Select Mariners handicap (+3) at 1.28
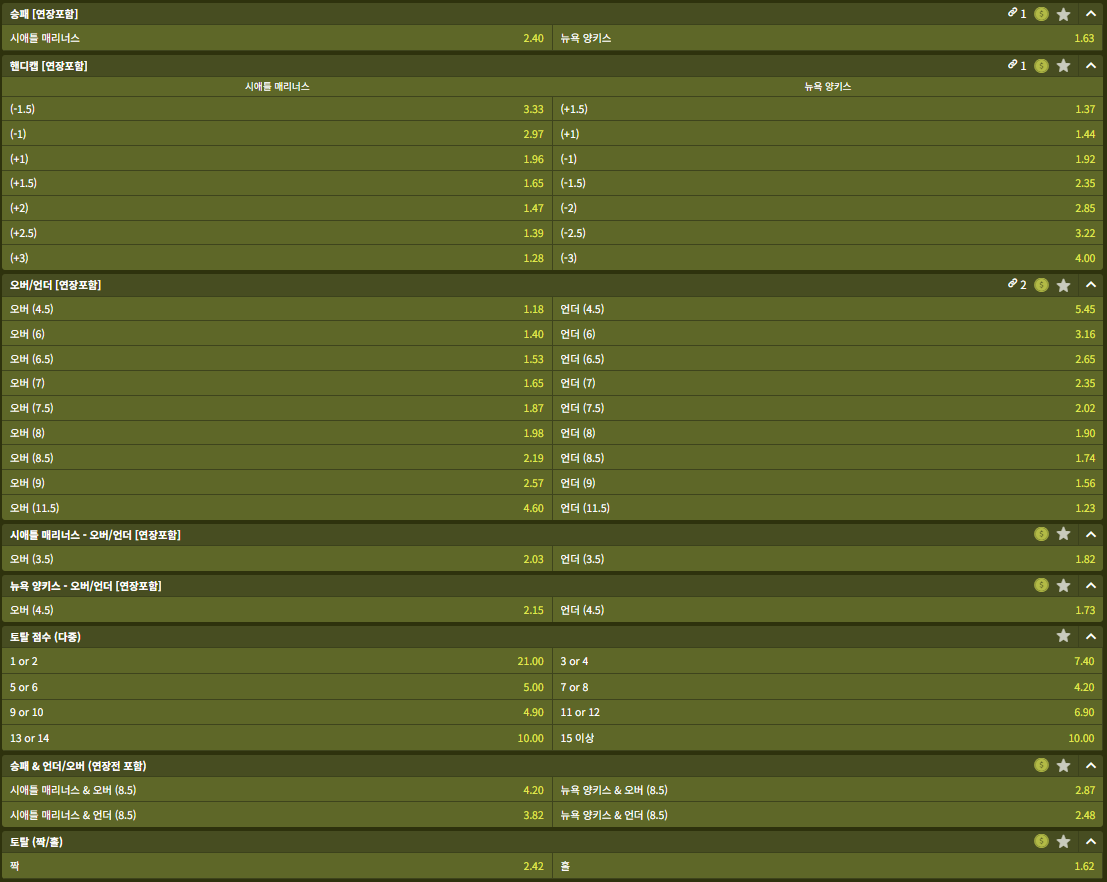Viewport: 1107px width, 882px height. 277,258
